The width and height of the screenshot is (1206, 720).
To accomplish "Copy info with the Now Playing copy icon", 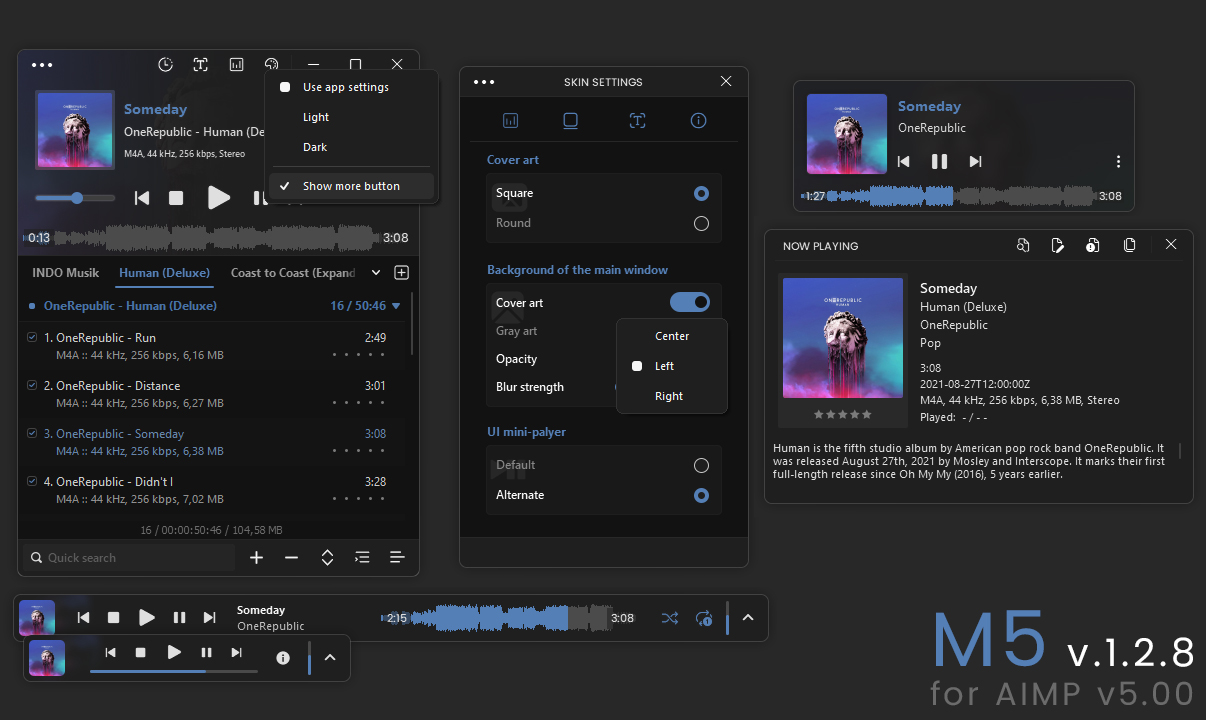I will (1129, 245).
